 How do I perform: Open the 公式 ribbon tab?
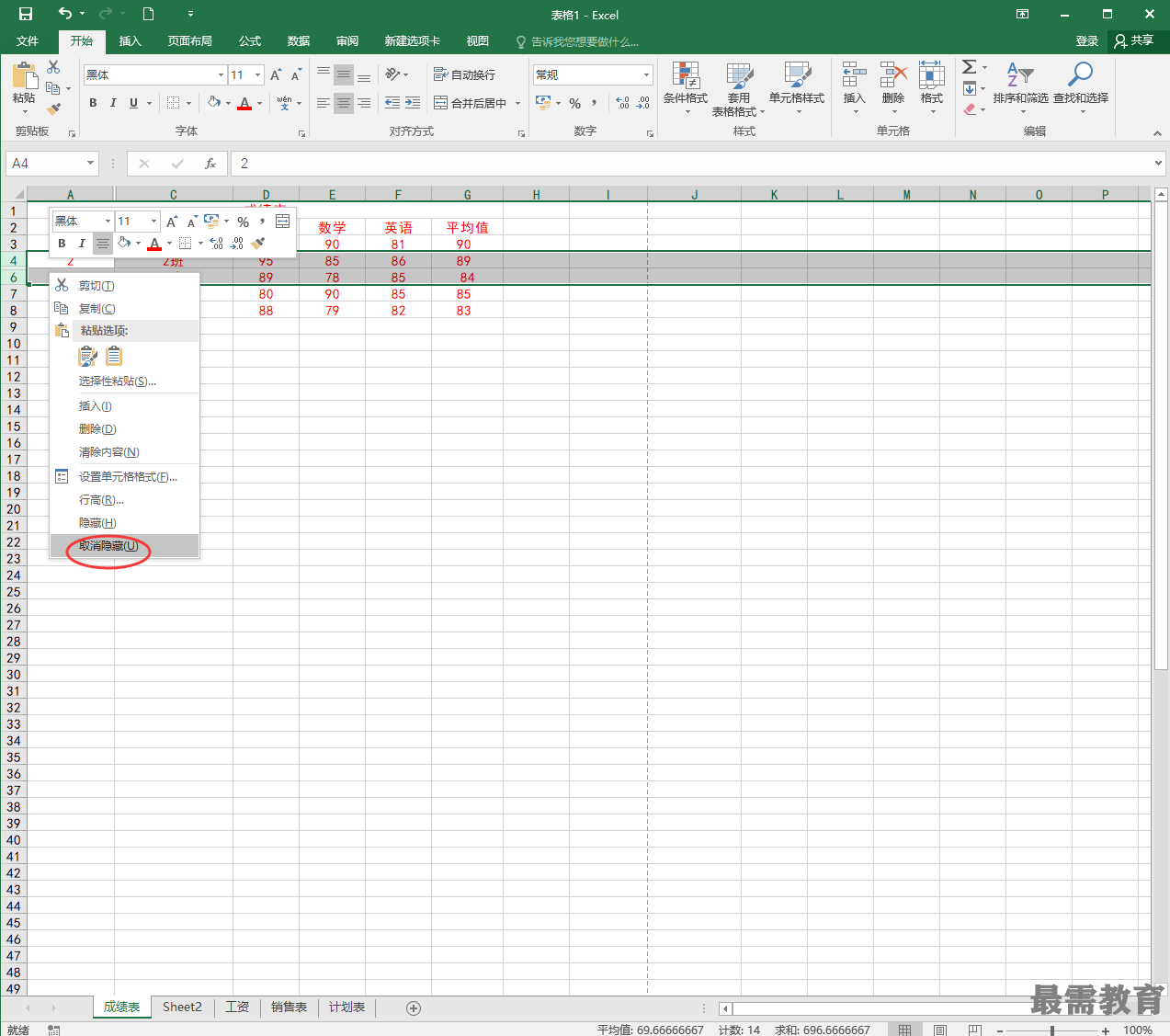click(250, 41)
